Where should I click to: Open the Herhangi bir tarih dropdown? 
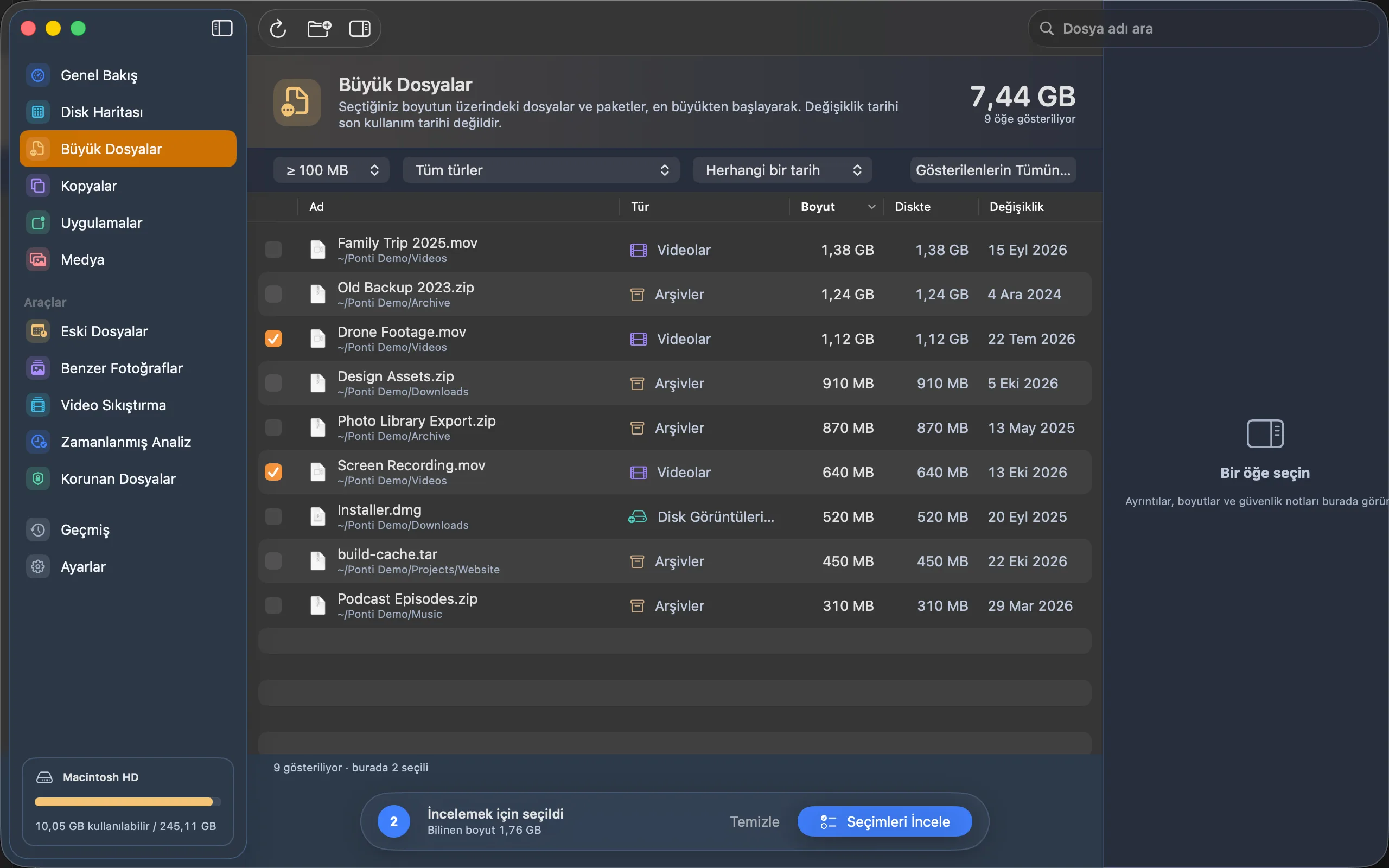pyautogui.click(x=782, y=170)
